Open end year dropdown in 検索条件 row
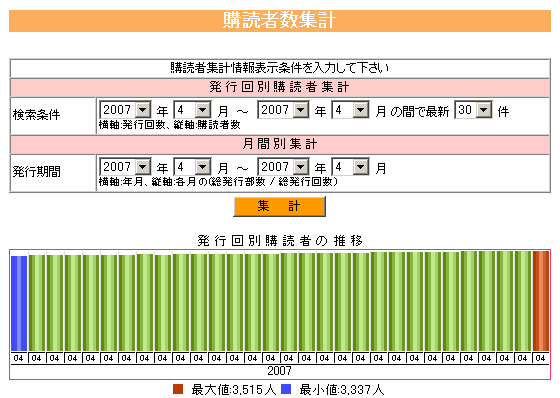The width and height of the screenshot is (560, 398). [x=284, y=110]
